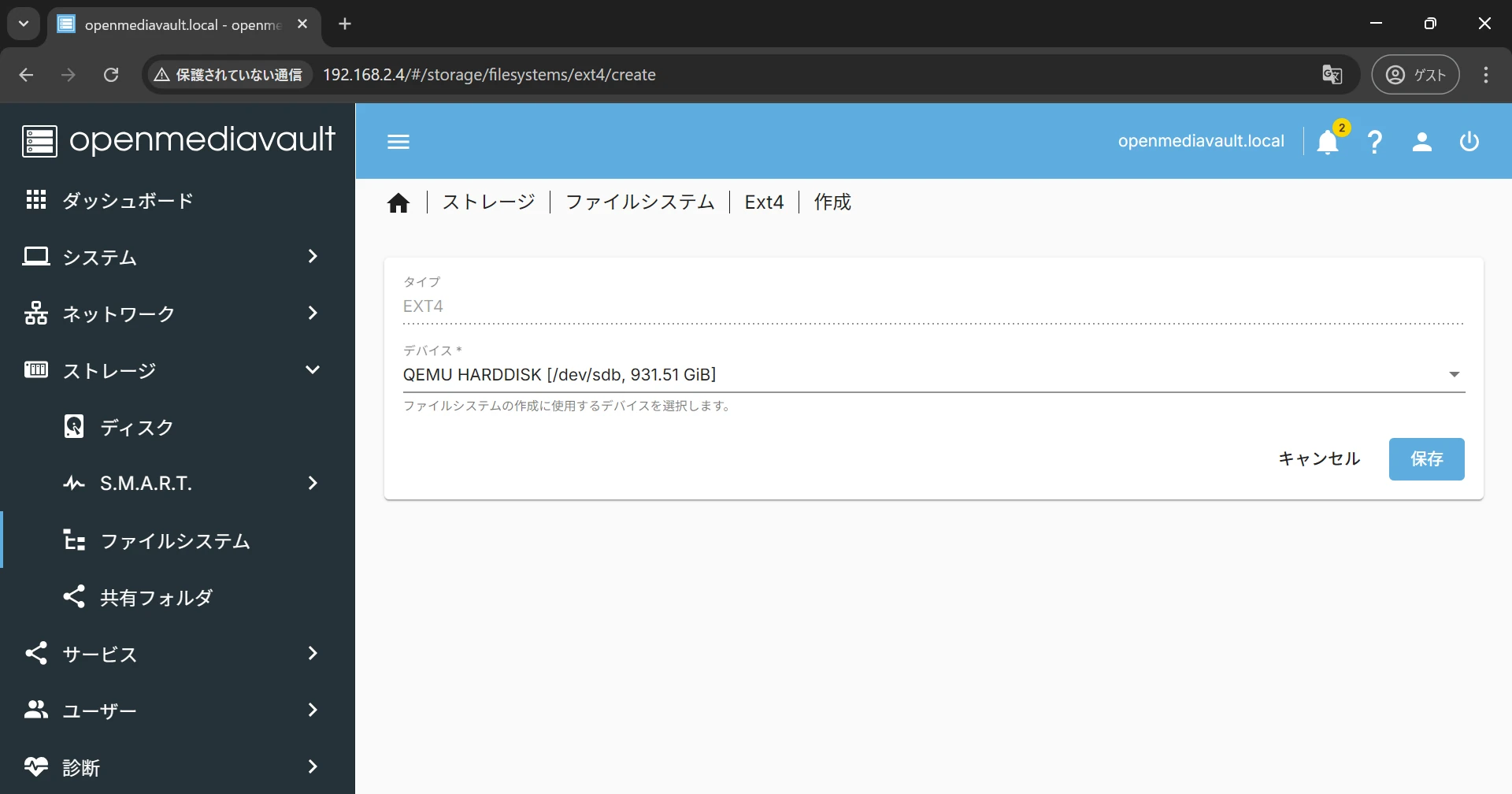The width and height of the screenshot is (1512, 794).
Task: Reload the page
Action: point(112,75)
